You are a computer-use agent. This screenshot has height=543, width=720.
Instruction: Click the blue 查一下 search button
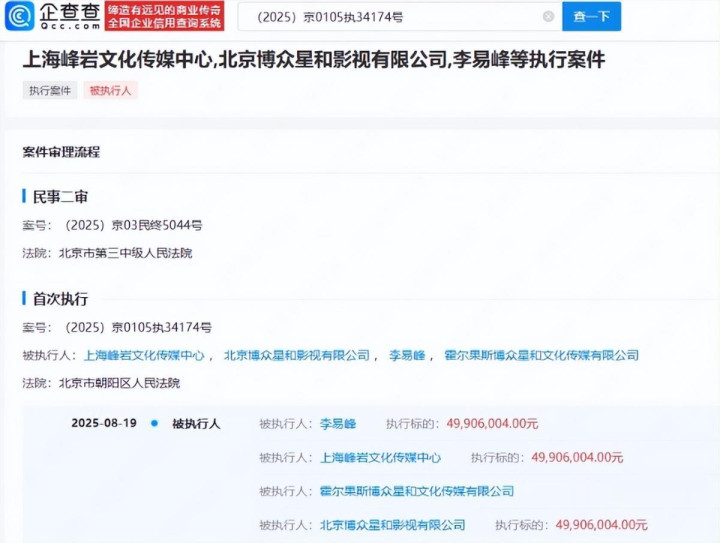591,16
